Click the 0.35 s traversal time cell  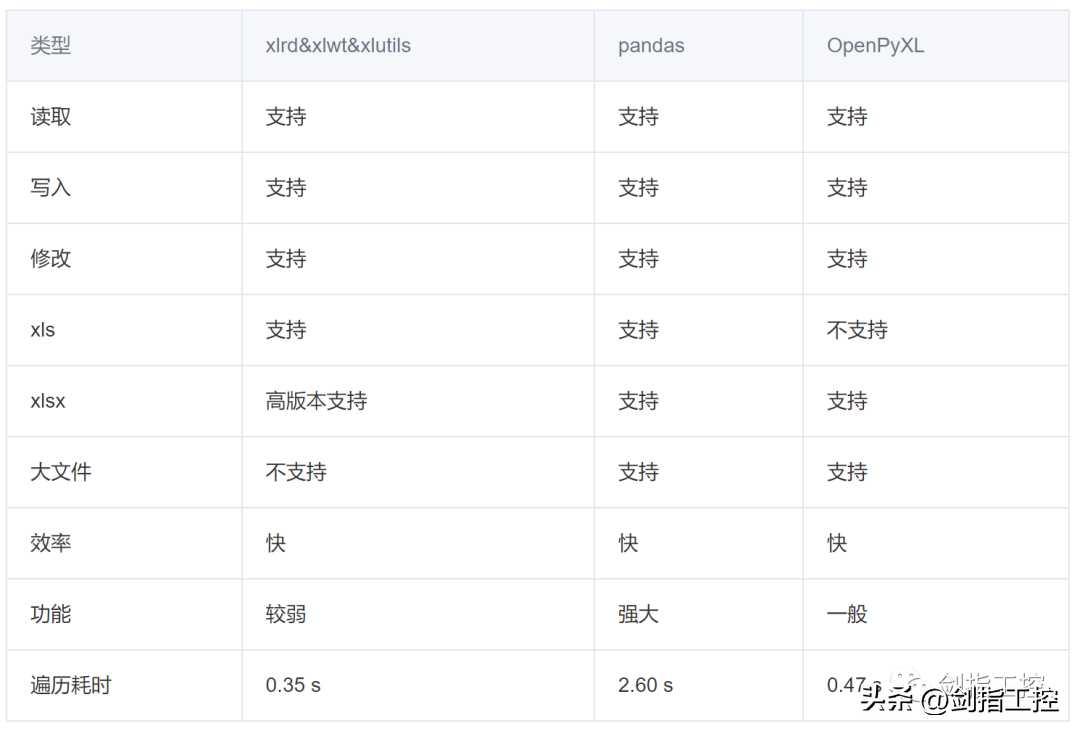pos(293,685)
